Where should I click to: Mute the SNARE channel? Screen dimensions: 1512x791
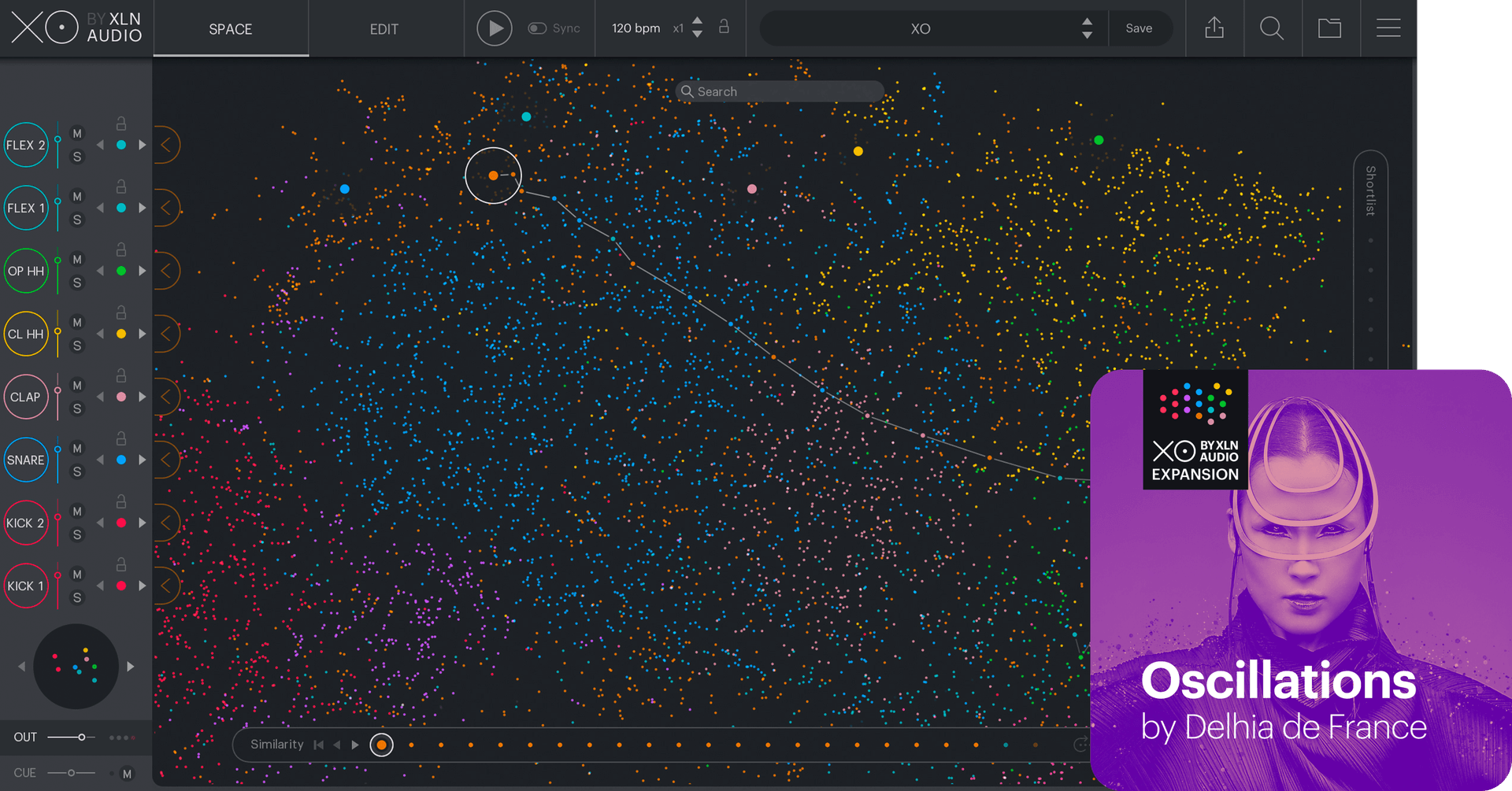click(77, 449)
